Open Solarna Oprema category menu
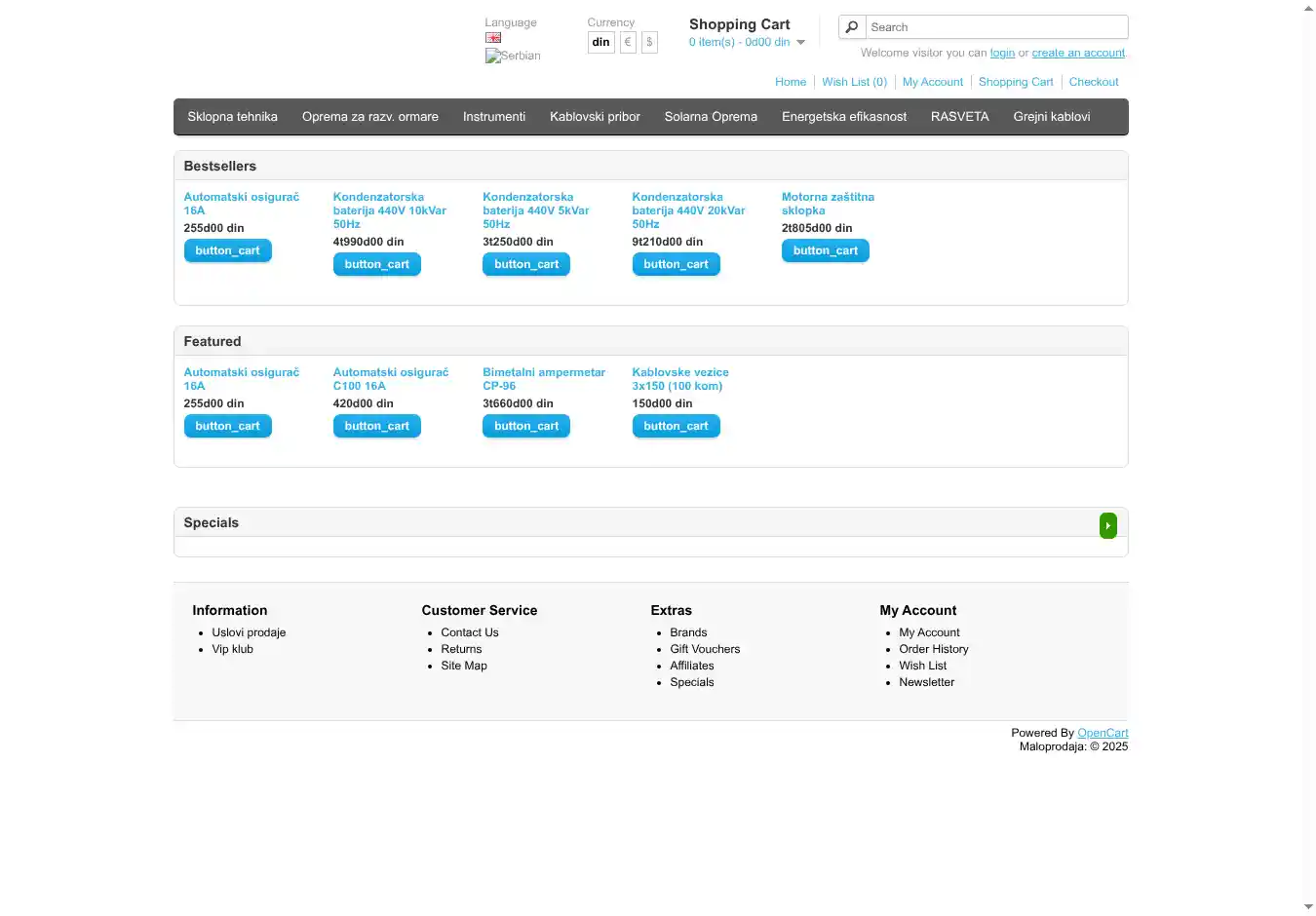The image size is (1316, 916). click(711, 117)
